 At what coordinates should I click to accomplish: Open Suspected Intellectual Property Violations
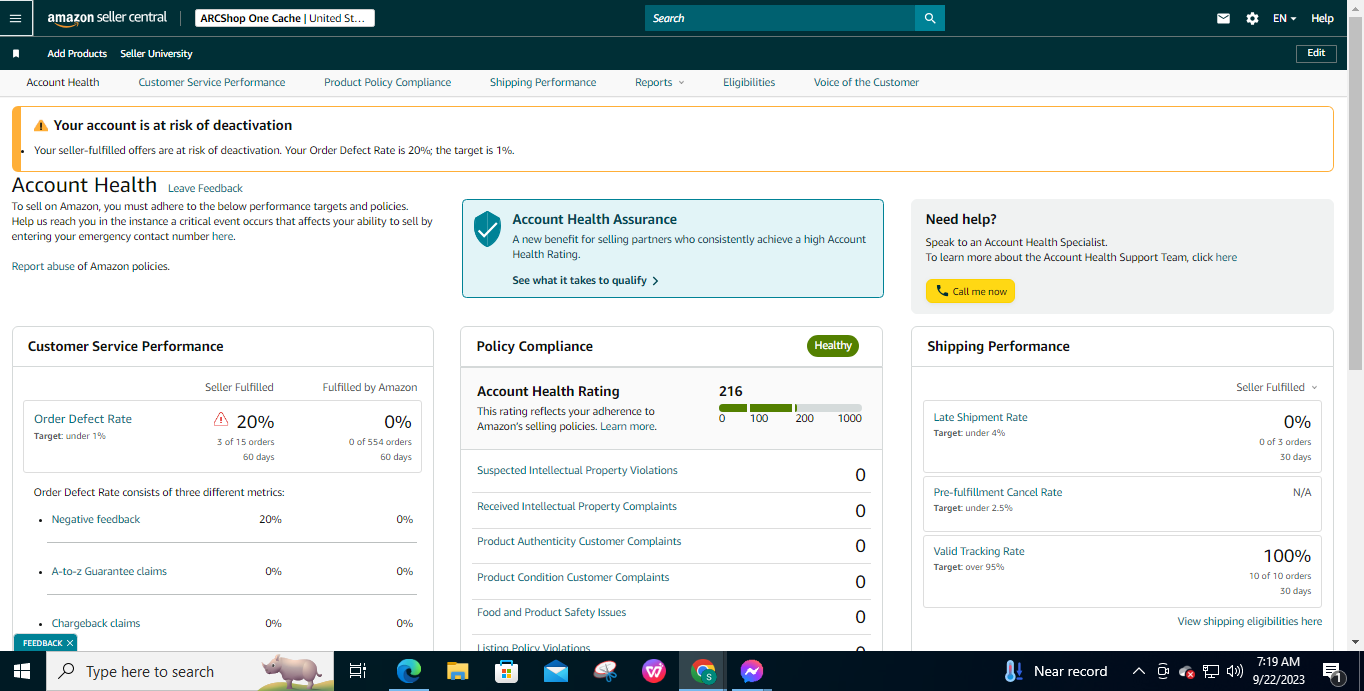point(577,470)
